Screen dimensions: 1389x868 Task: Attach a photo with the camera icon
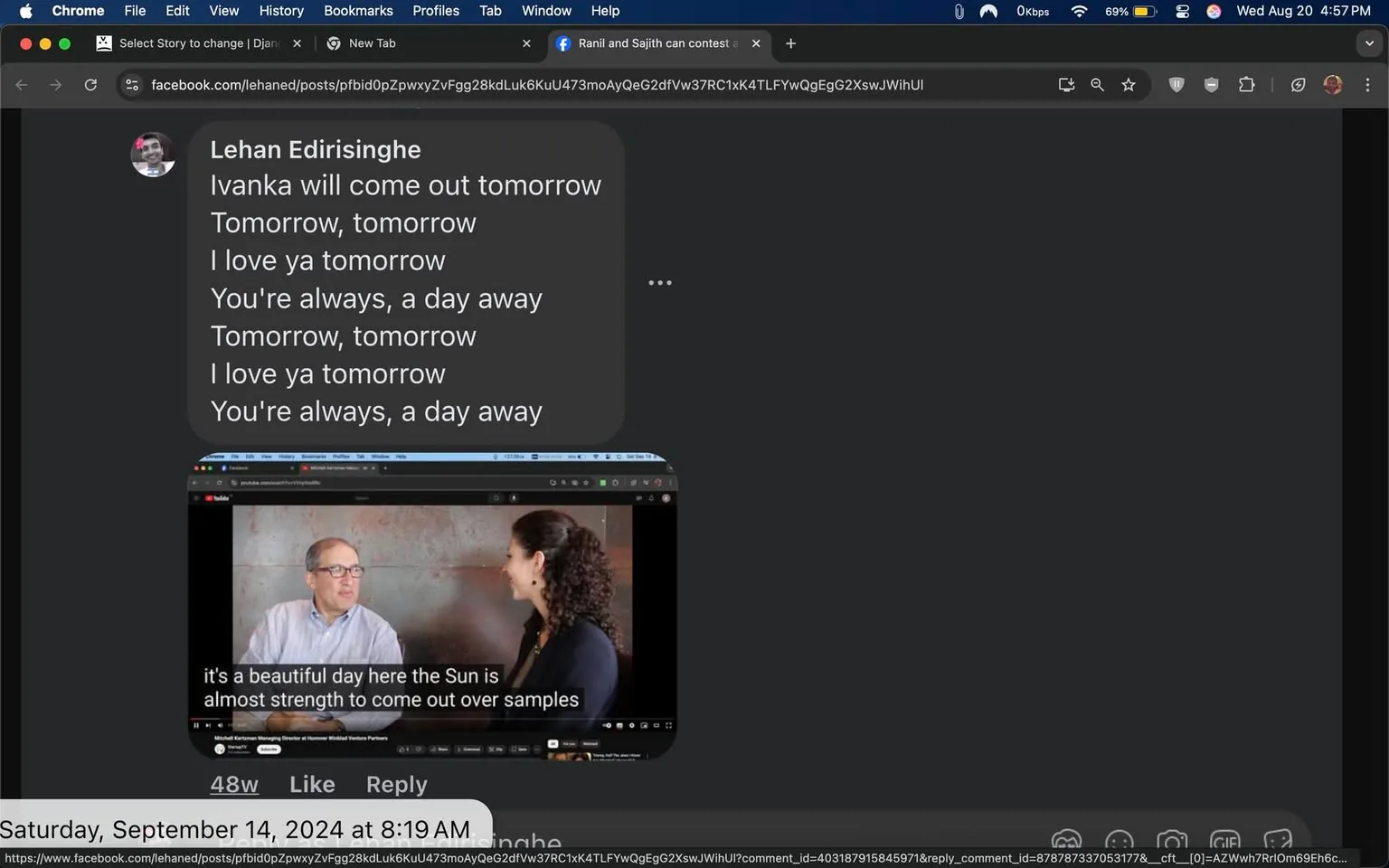(1172, 842)
